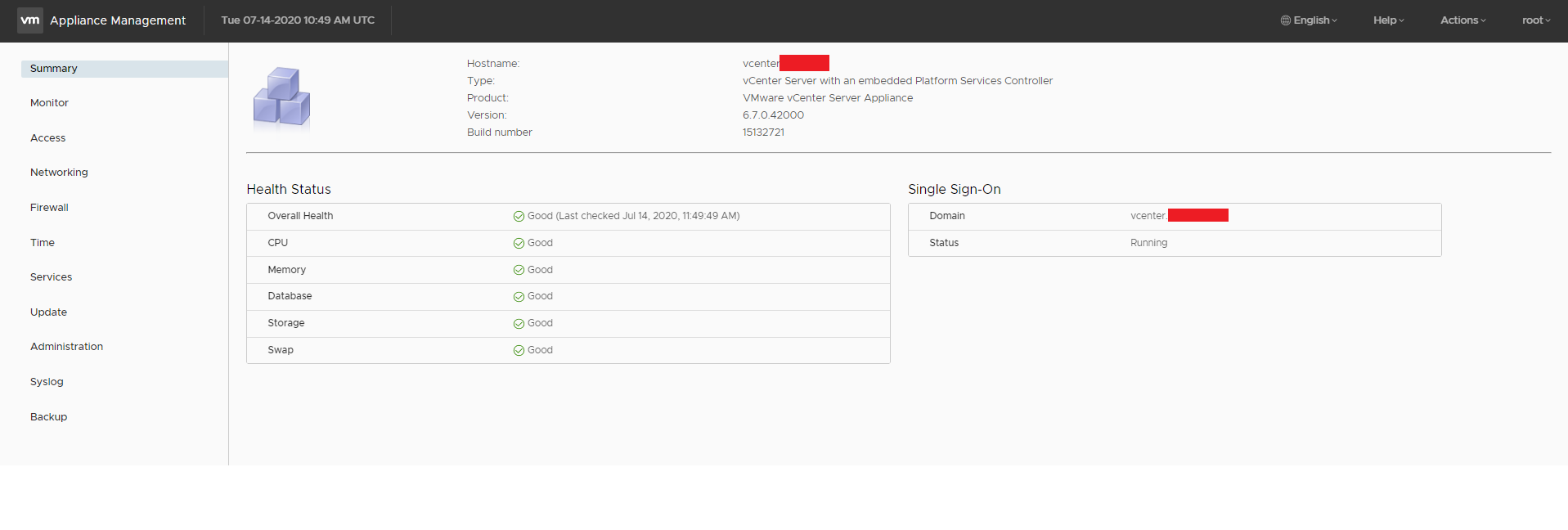
Task: Click the CPU row label
Action: tap(278, 243)
